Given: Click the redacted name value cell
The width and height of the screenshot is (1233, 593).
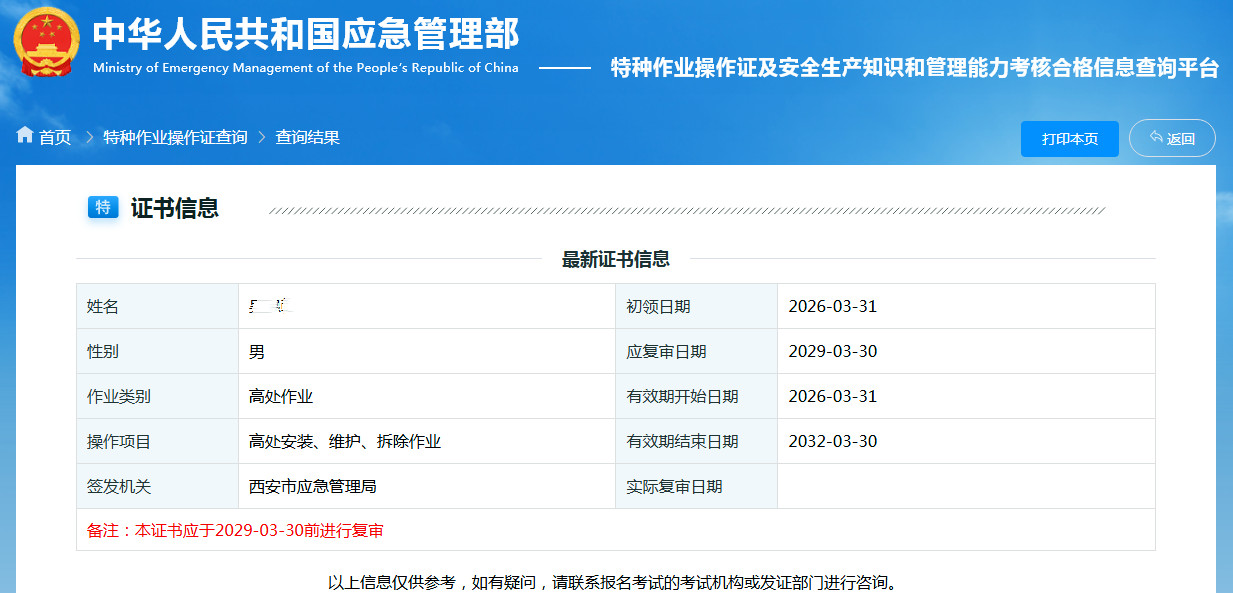Looking at the screenshot, I should coord(427,306).
